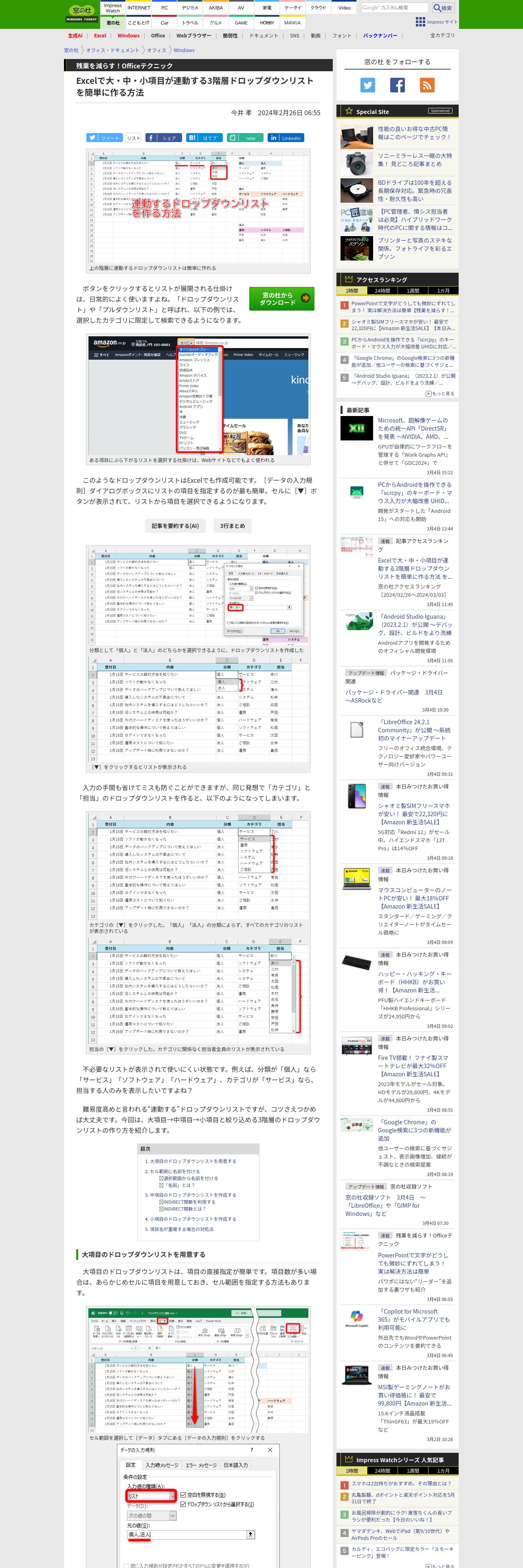Click the もっと見る link under アクセスランキング
Image resolution: width=523 pixels, height=1568 pixels.
(x=439, y=394)
